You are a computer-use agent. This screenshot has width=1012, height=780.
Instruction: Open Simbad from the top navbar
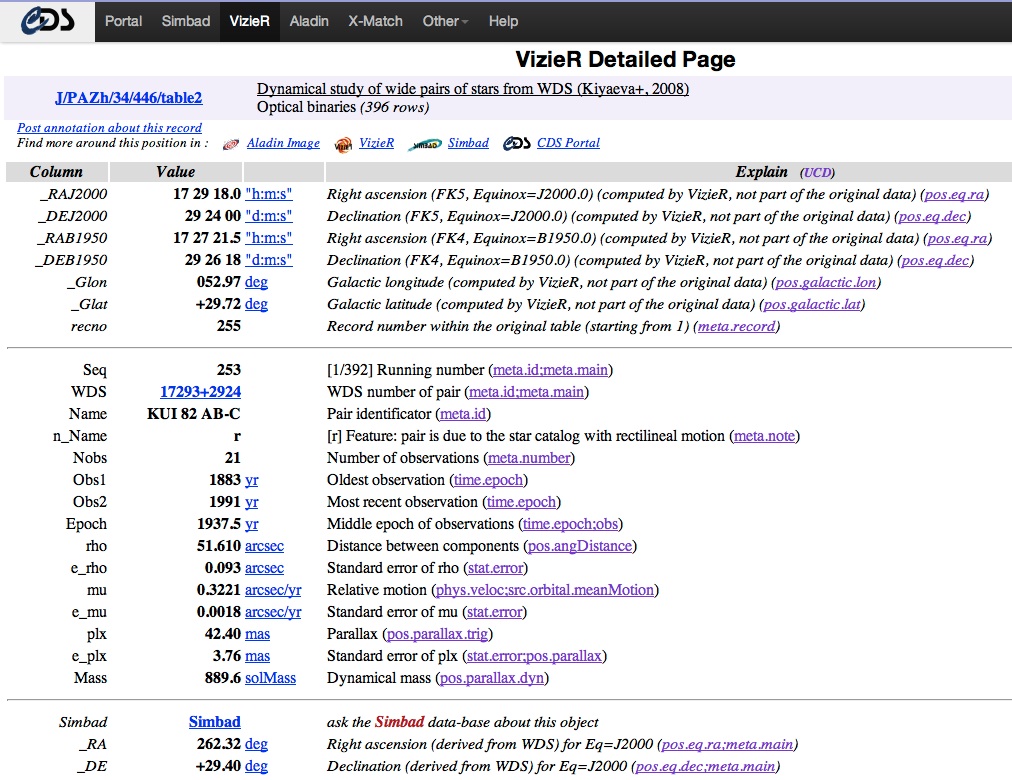186,21
